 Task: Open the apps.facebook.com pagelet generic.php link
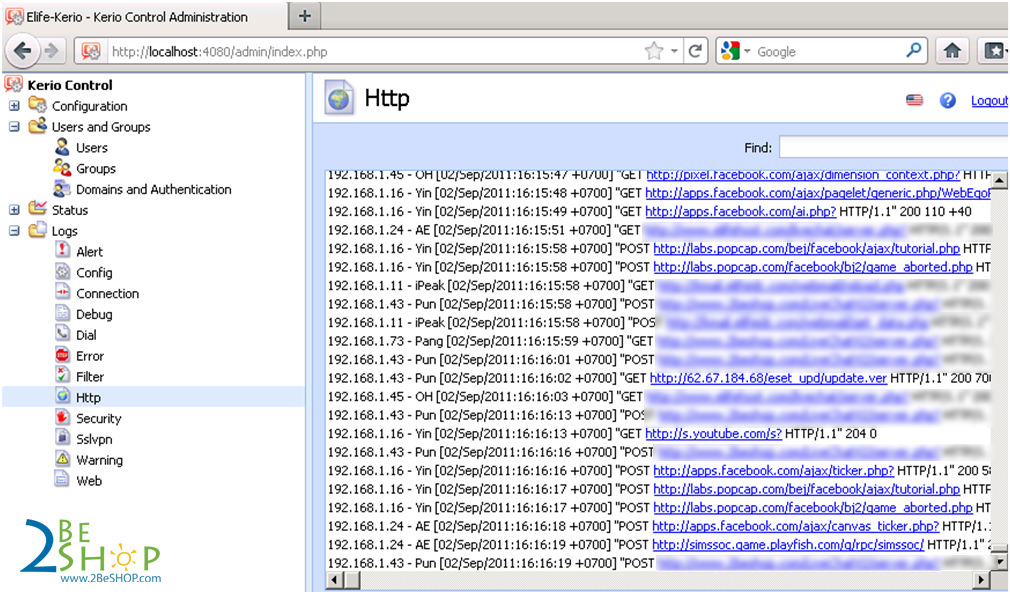pos(818,193)
